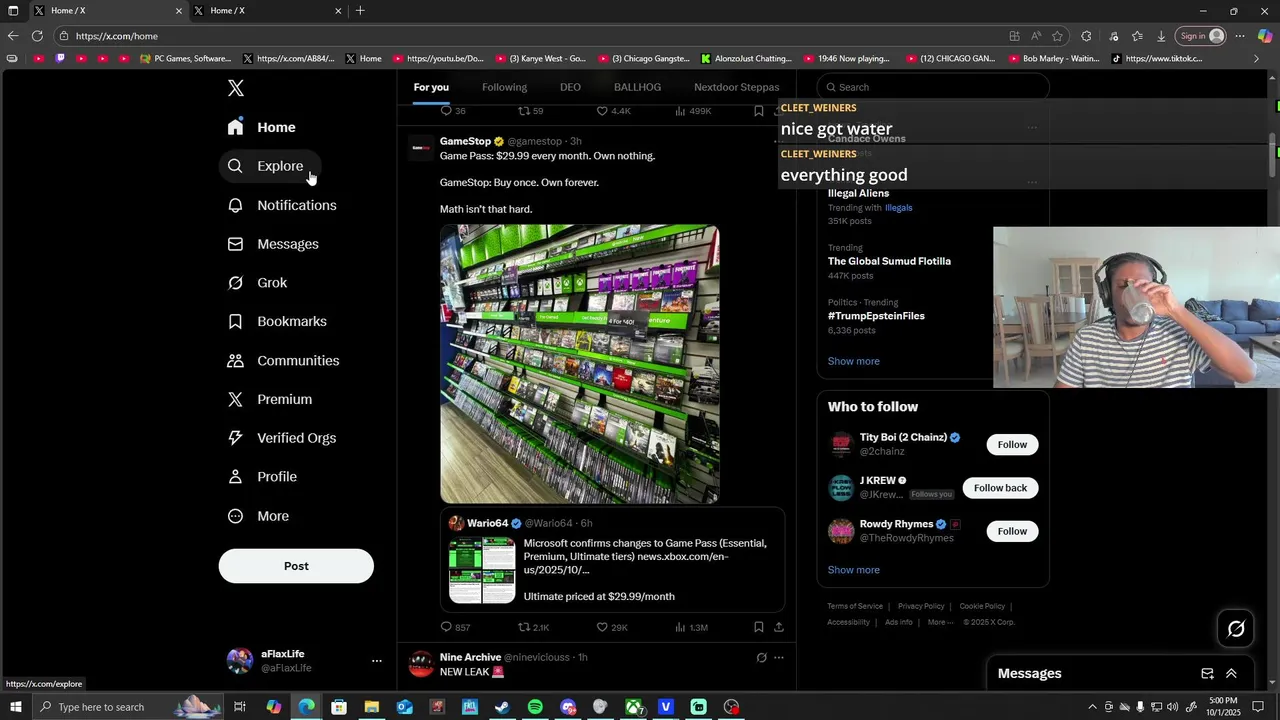Follow Rowdy Rhymes
Viewport: 1280px width, 720px height.
[x=1012, y=531]
